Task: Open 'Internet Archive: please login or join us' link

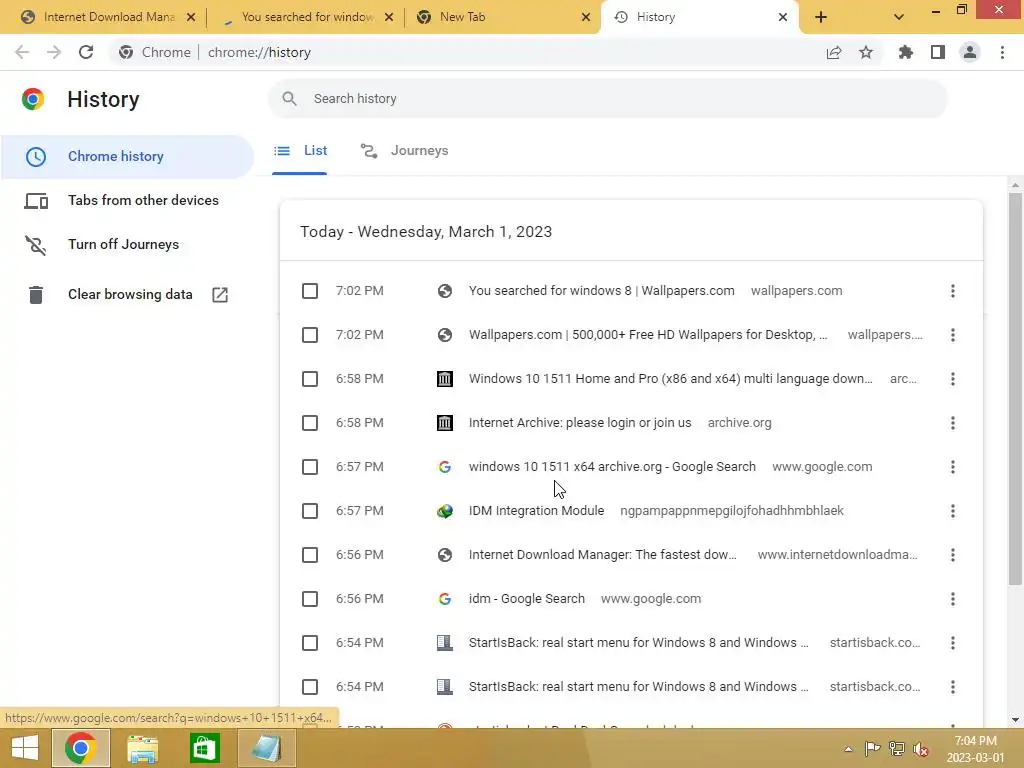Action: coord(580,423)
